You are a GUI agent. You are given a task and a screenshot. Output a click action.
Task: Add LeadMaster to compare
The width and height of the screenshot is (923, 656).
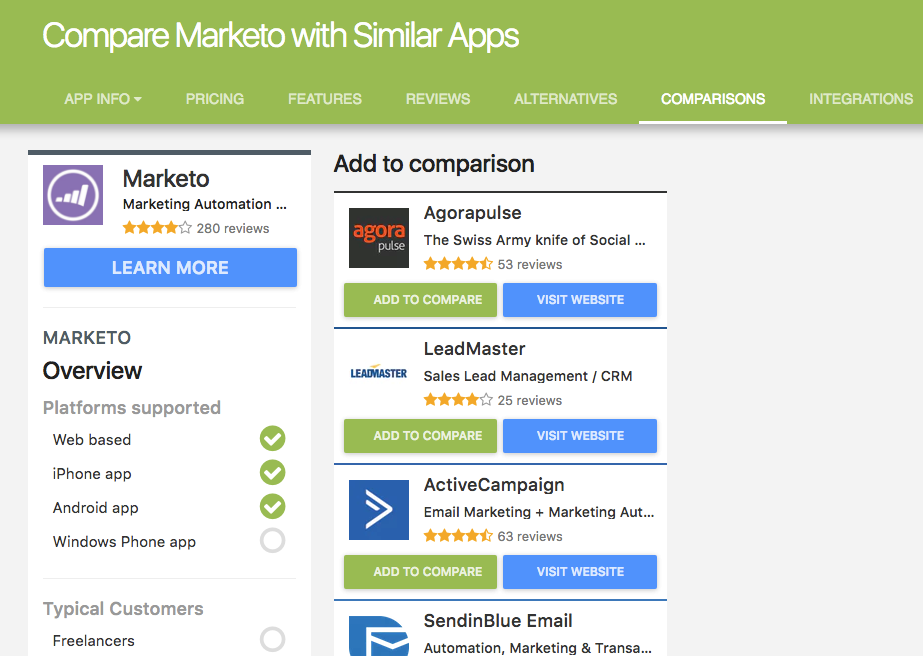pyautogui.click(x=420, y=436)
